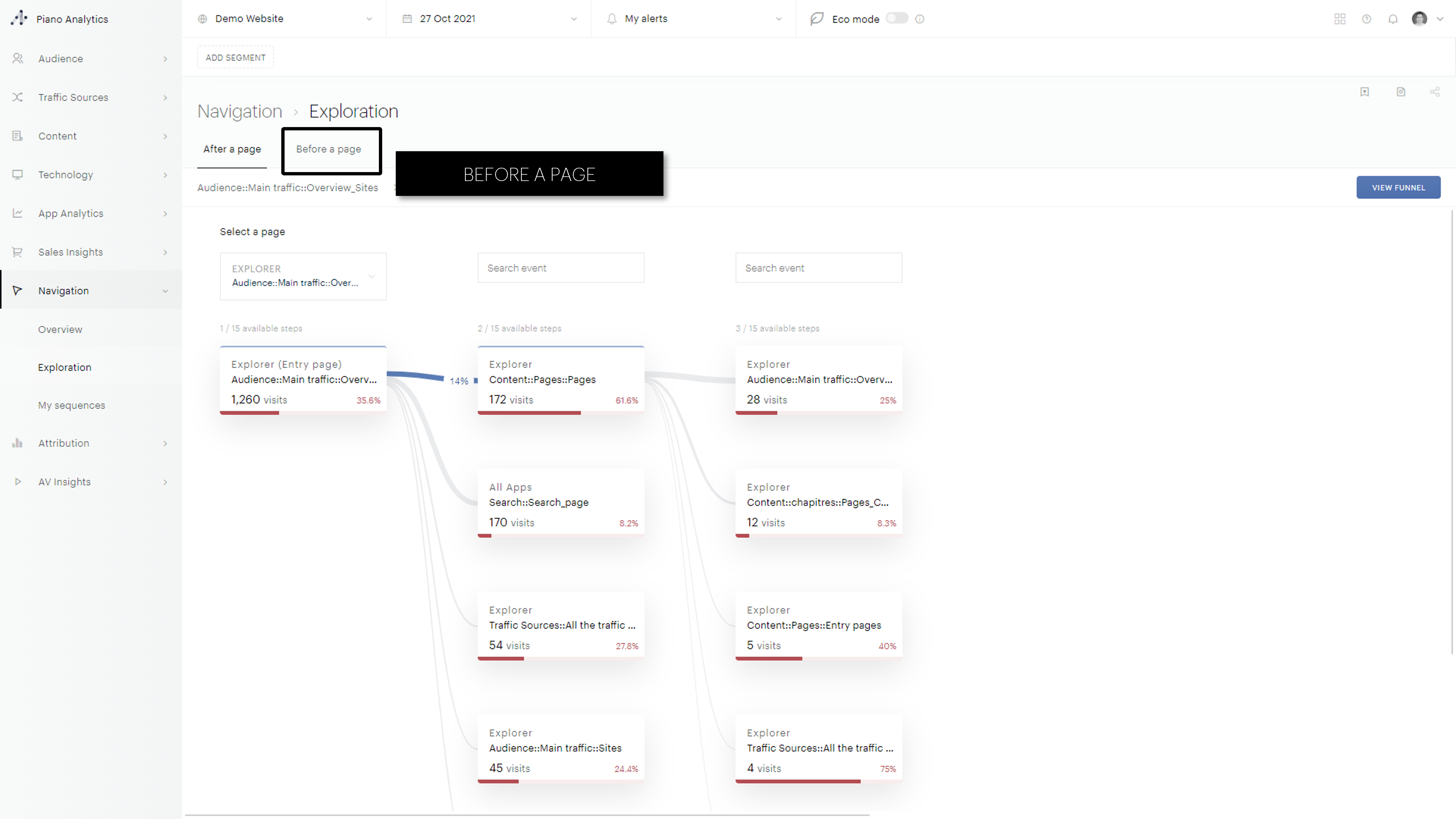Image resolution: width=1456 pixels, height=819 pixels.
Task: Click the Attribution bar-chart icon
Action: point(17,443)
